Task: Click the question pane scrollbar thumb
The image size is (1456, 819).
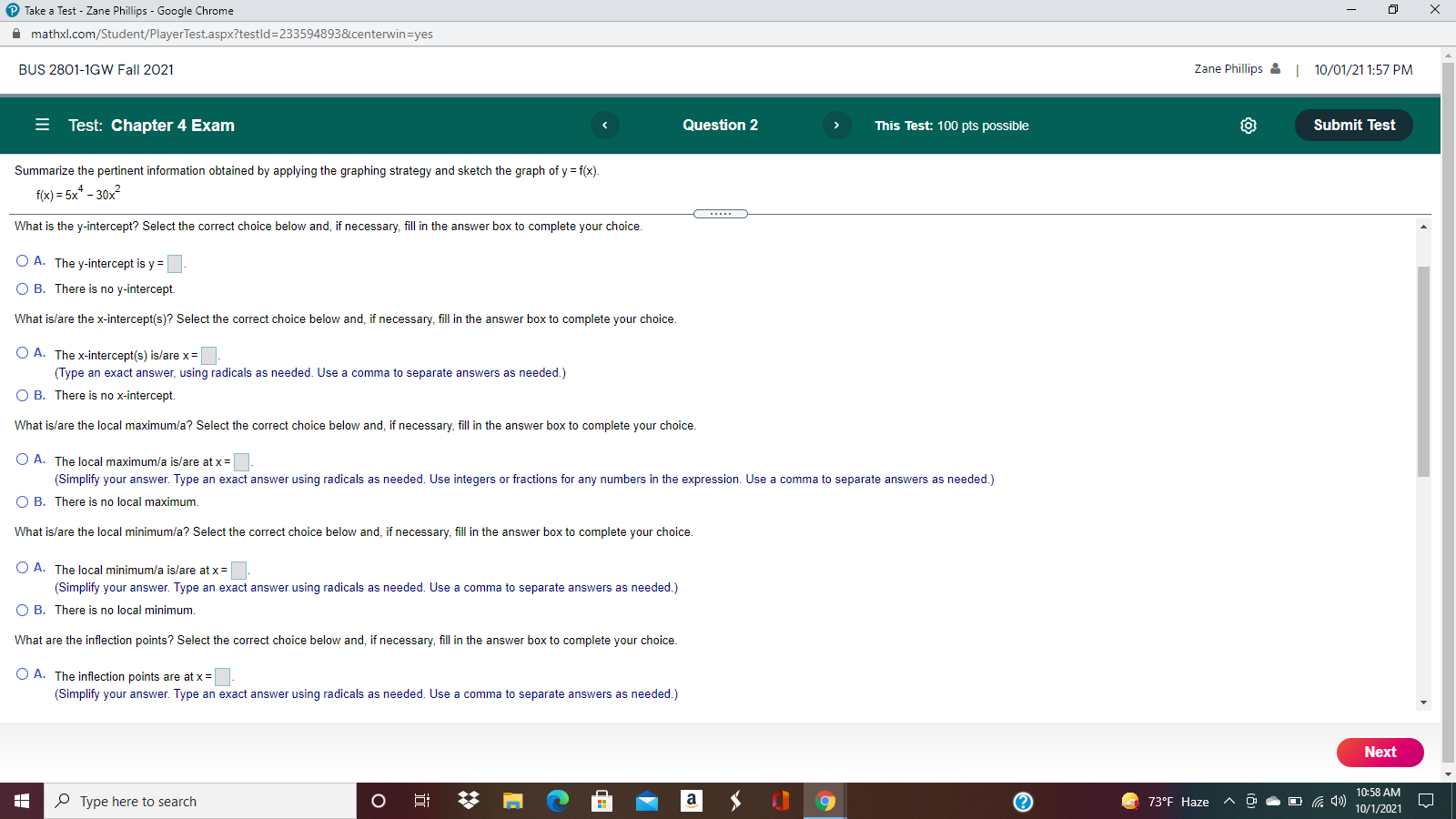Action: [x=1423, y=371]
